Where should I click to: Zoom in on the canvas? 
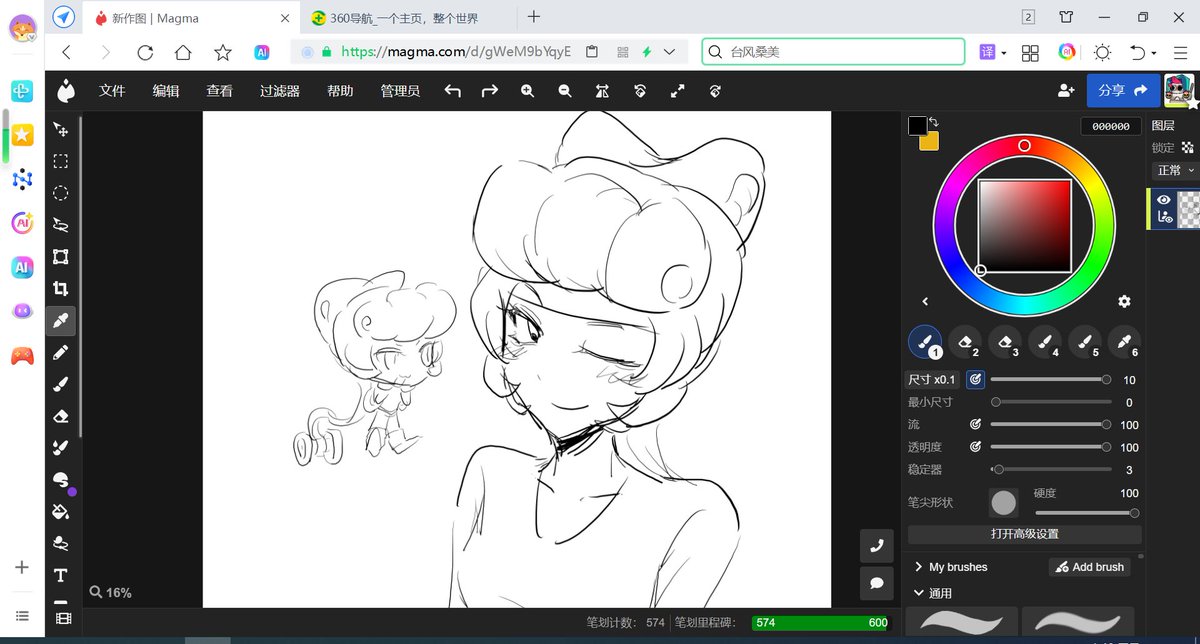click(x=528, y=91)
